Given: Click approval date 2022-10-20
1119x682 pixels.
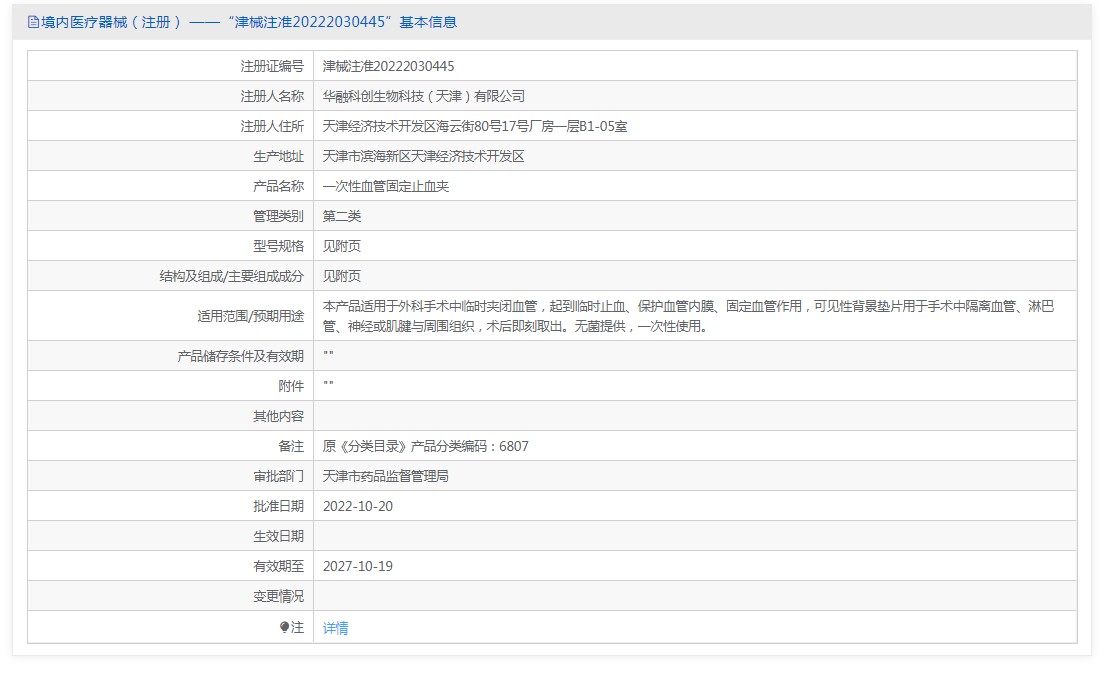Looking at the screenshot, I should tap(358, 506).
